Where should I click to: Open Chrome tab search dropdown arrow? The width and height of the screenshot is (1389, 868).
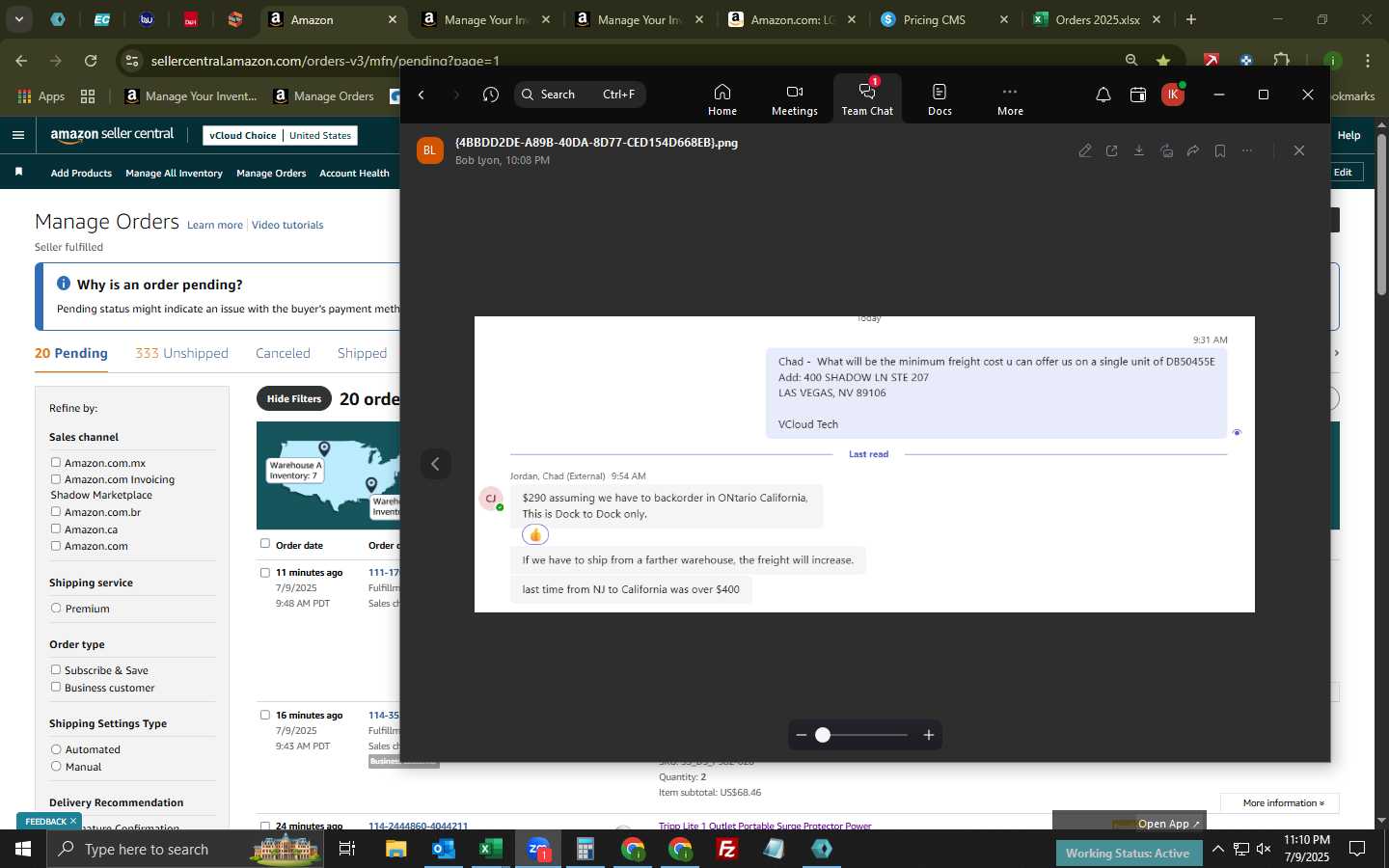click(18, 19)
